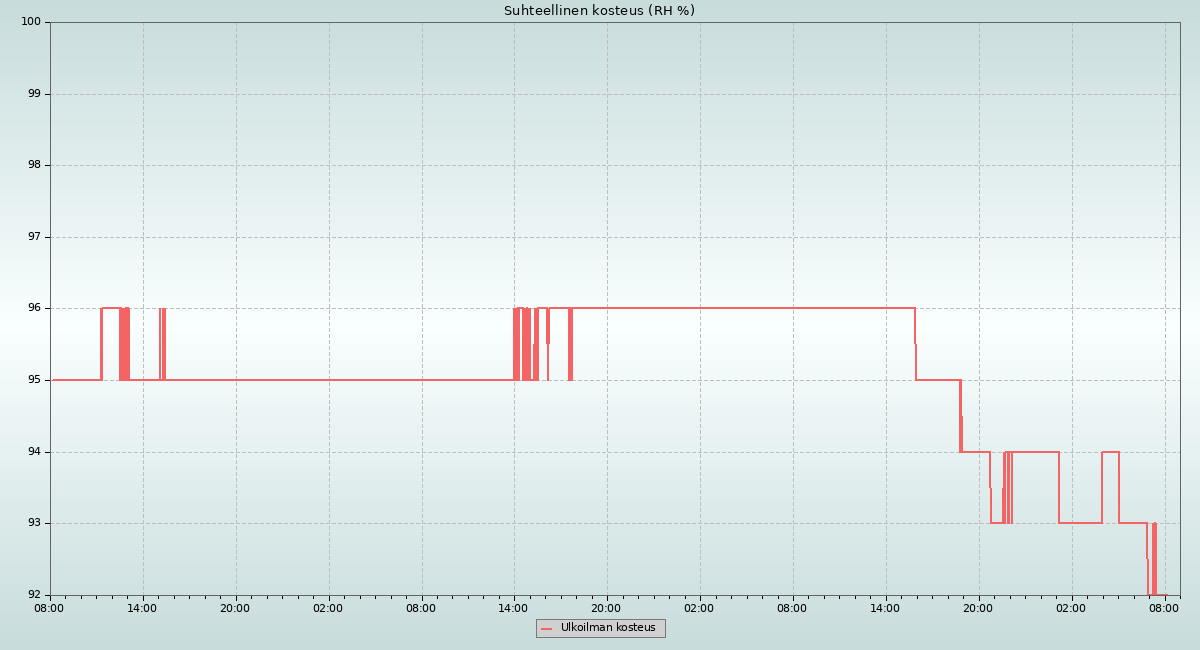This screenshot has height=650, width=1200.
Task: Select the 94 y-axis tick label
Action: click(33, 452)
